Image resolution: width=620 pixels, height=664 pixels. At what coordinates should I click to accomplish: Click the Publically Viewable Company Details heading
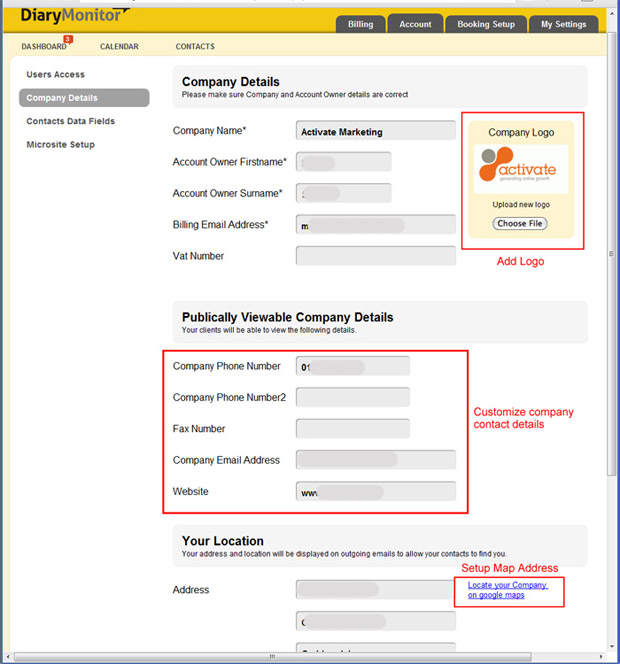pos(288,317)
